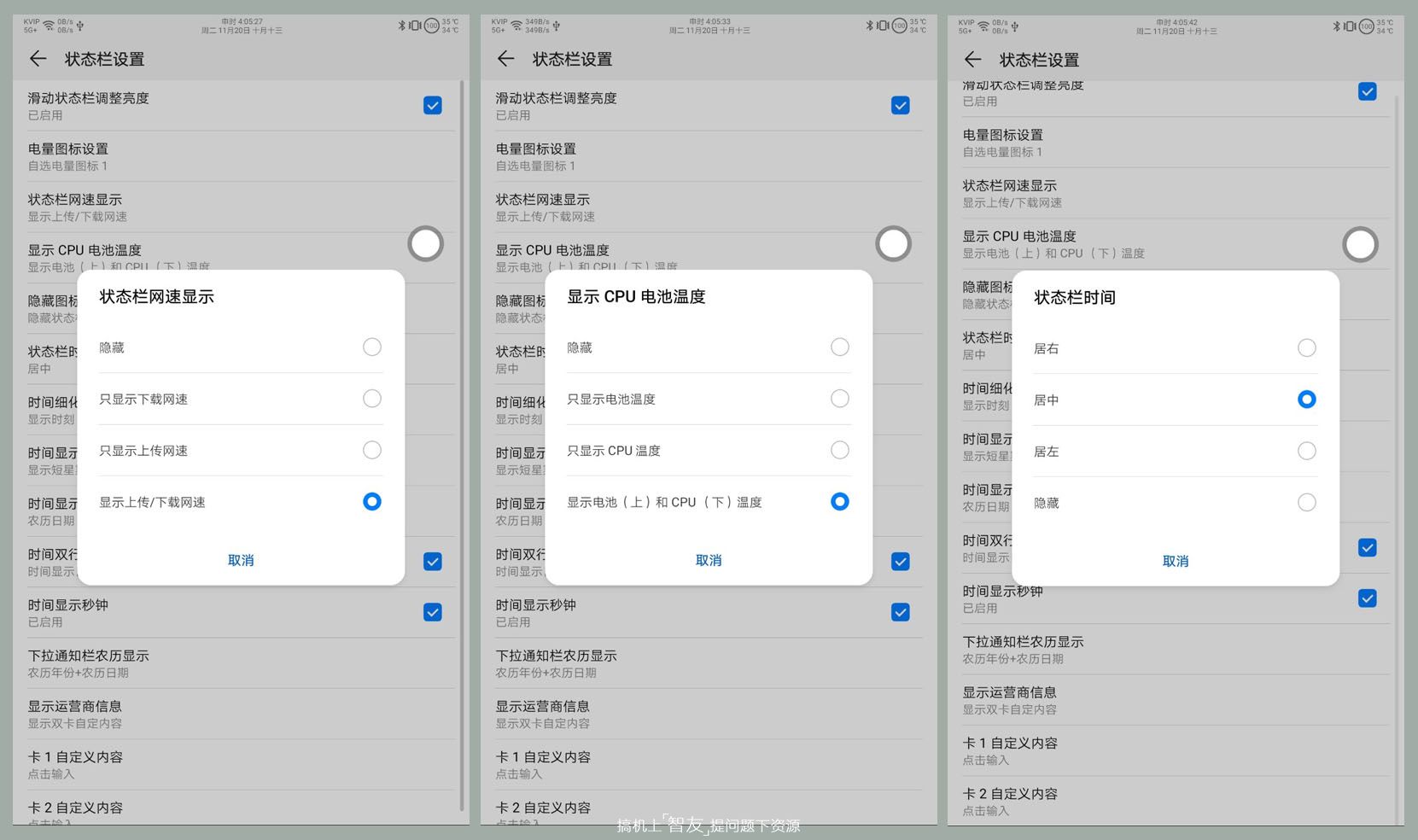Viewport: 1418px width, 840px height.
Task: Click scrollbar on 状态栏时间 dialog screen
Action: 1397,459
